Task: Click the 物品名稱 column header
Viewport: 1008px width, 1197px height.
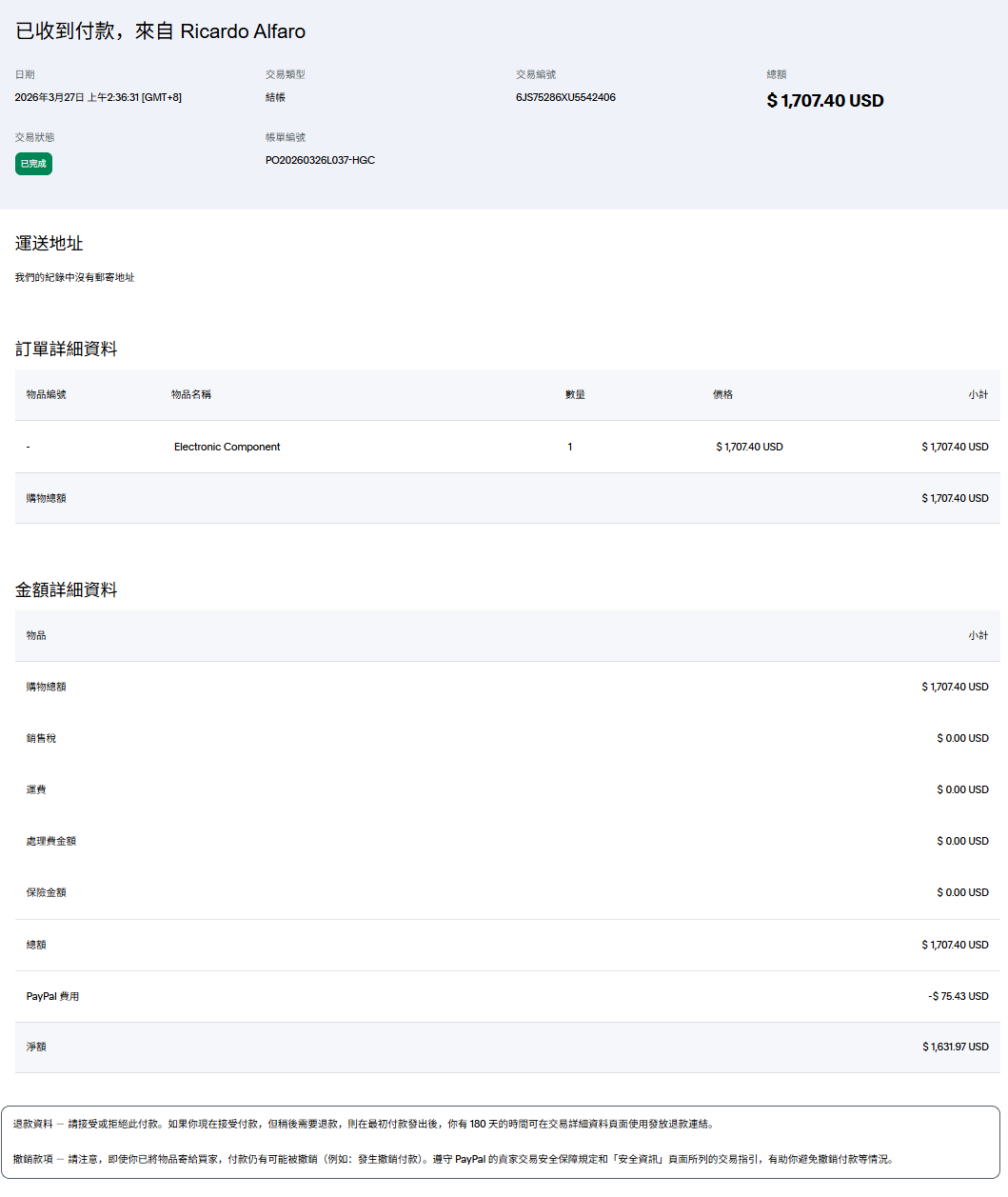Action: click(191, 394)
